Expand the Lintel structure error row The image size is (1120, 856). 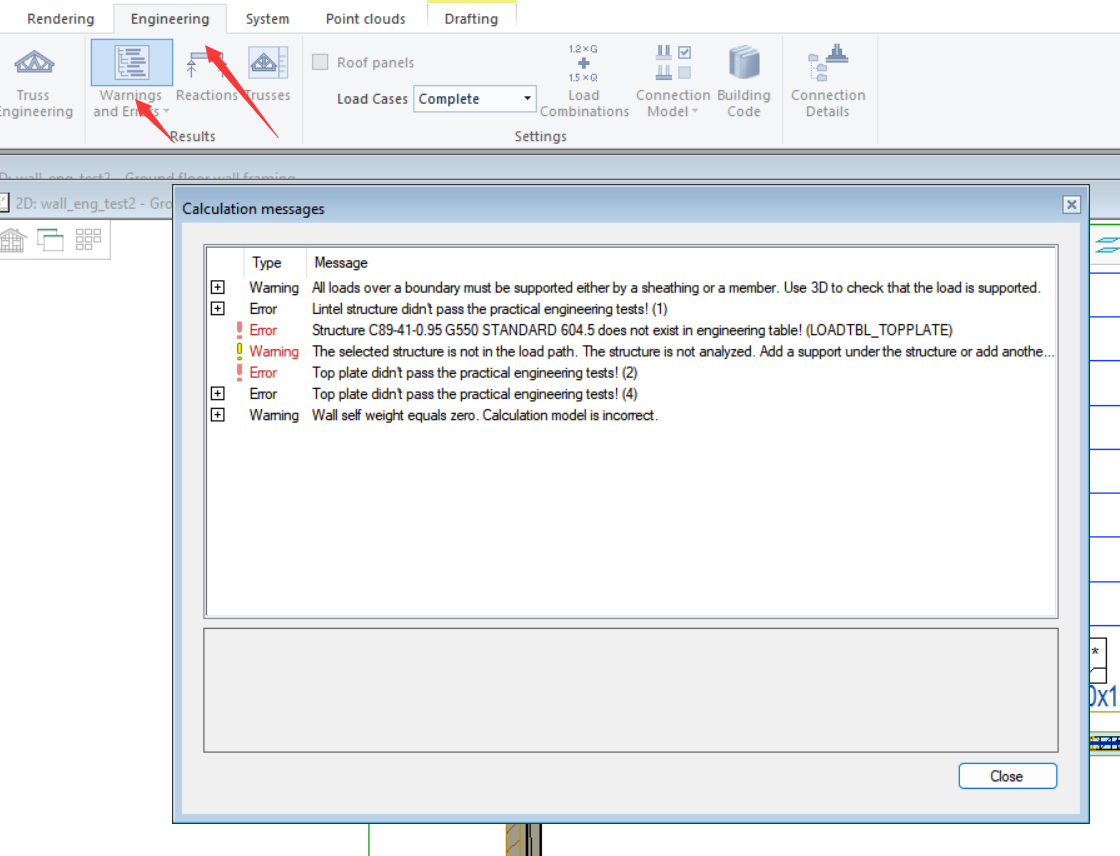[x=218, y=309]
